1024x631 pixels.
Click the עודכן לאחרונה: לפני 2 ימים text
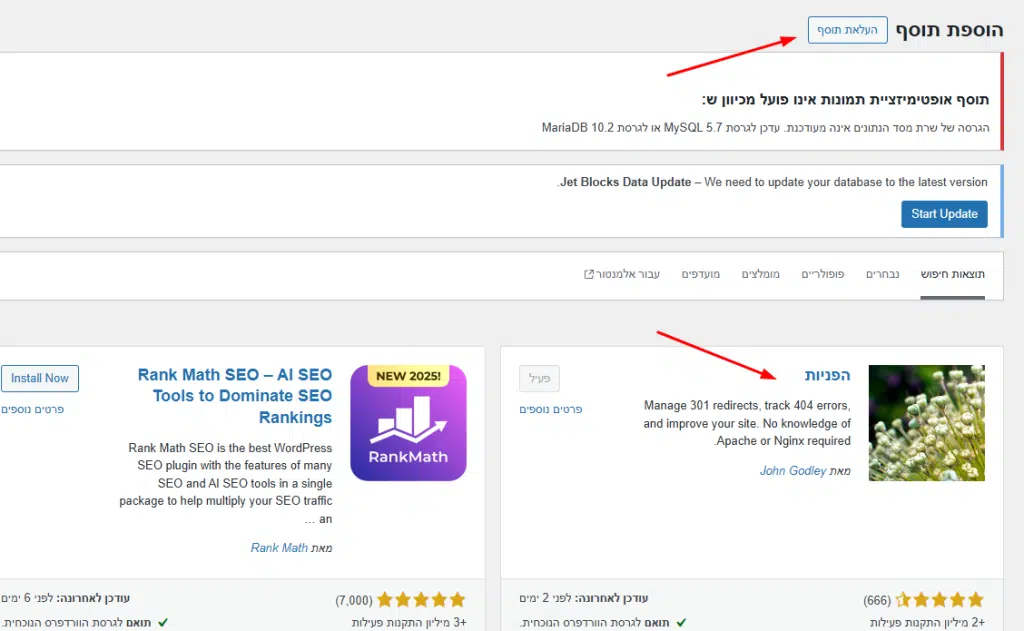(x=584, y=598)
